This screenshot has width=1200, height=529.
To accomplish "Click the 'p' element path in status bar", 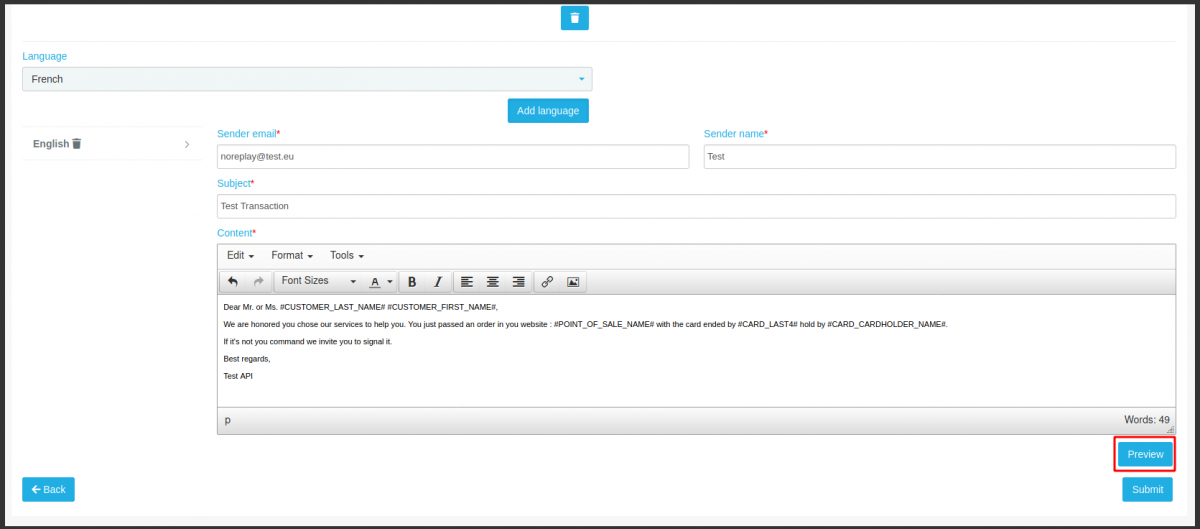I will tap(227, 420).
